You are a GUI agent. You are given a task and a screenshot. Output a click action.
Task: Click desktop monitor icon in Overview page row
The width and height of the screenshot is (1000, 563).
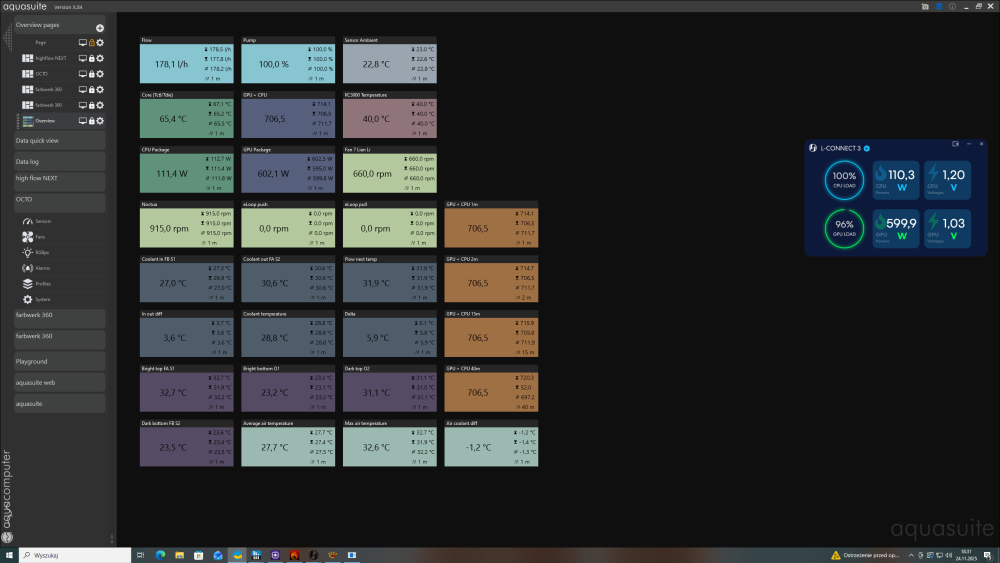[x=82, y=121]
